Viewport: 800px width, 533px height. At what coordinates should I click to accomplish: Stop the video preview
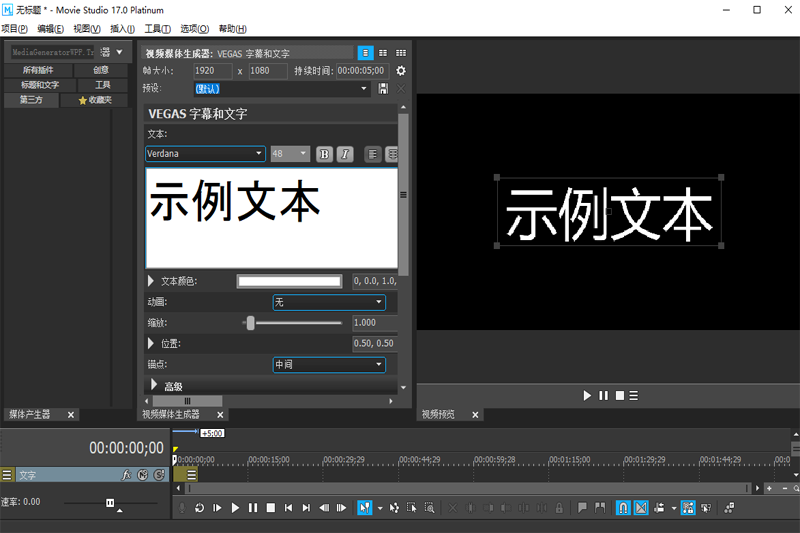coord(620,396)
